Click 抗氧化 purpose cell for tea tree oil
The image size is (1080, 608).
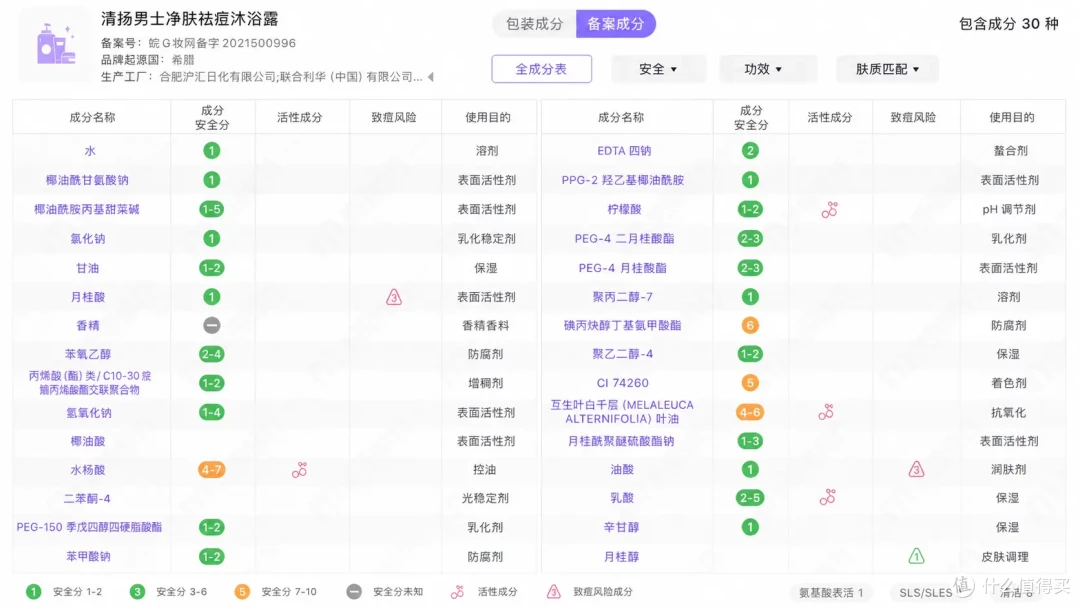[x=1008, y=412]
